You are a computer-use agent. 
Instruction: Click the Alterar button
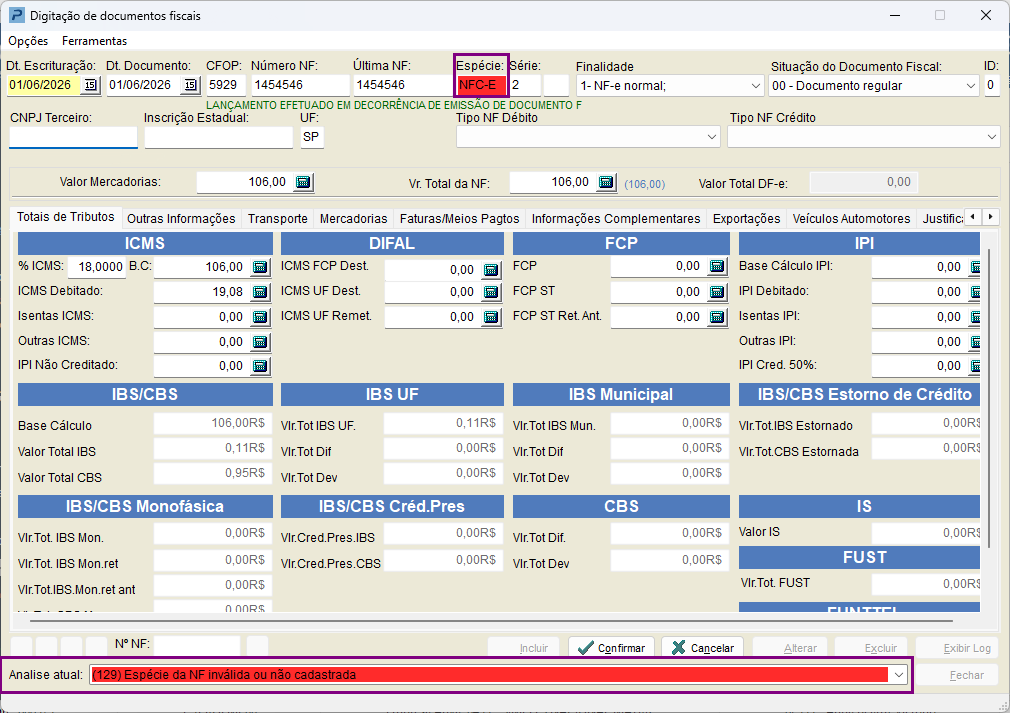[790, 648]
